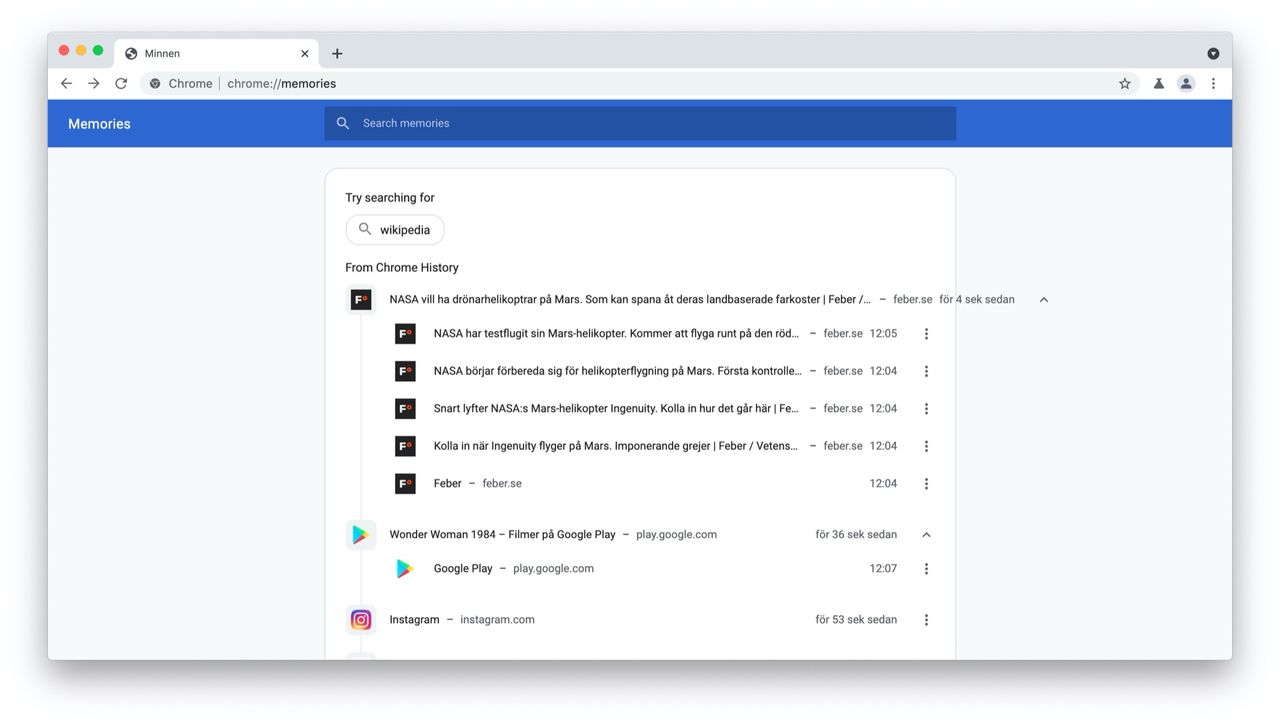
Task: Click the Feber favicon beside NASA börjar förbereda
Action: tap(405, 371)
